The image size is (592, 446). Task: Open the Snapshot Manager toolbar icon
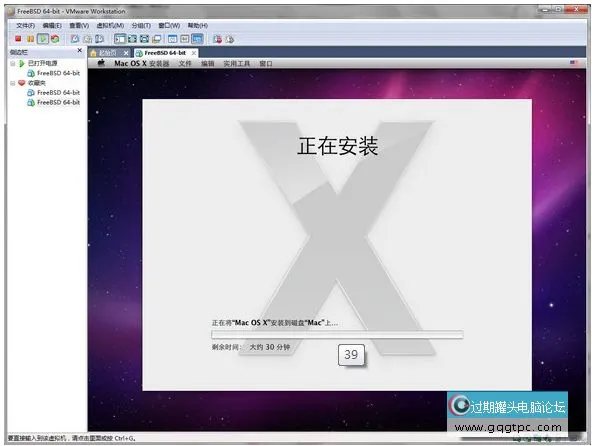click(x=99, y=39)
